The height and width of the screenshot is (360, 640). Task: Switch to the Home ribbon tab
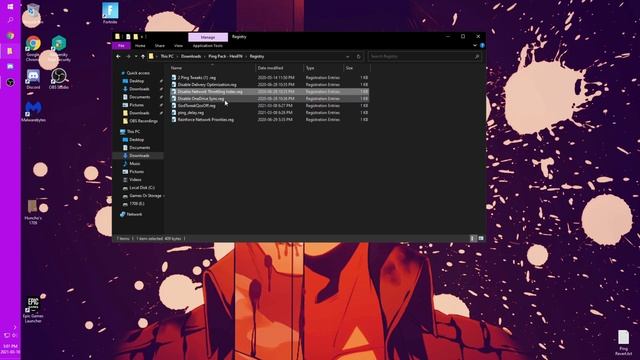coord(140,46)
